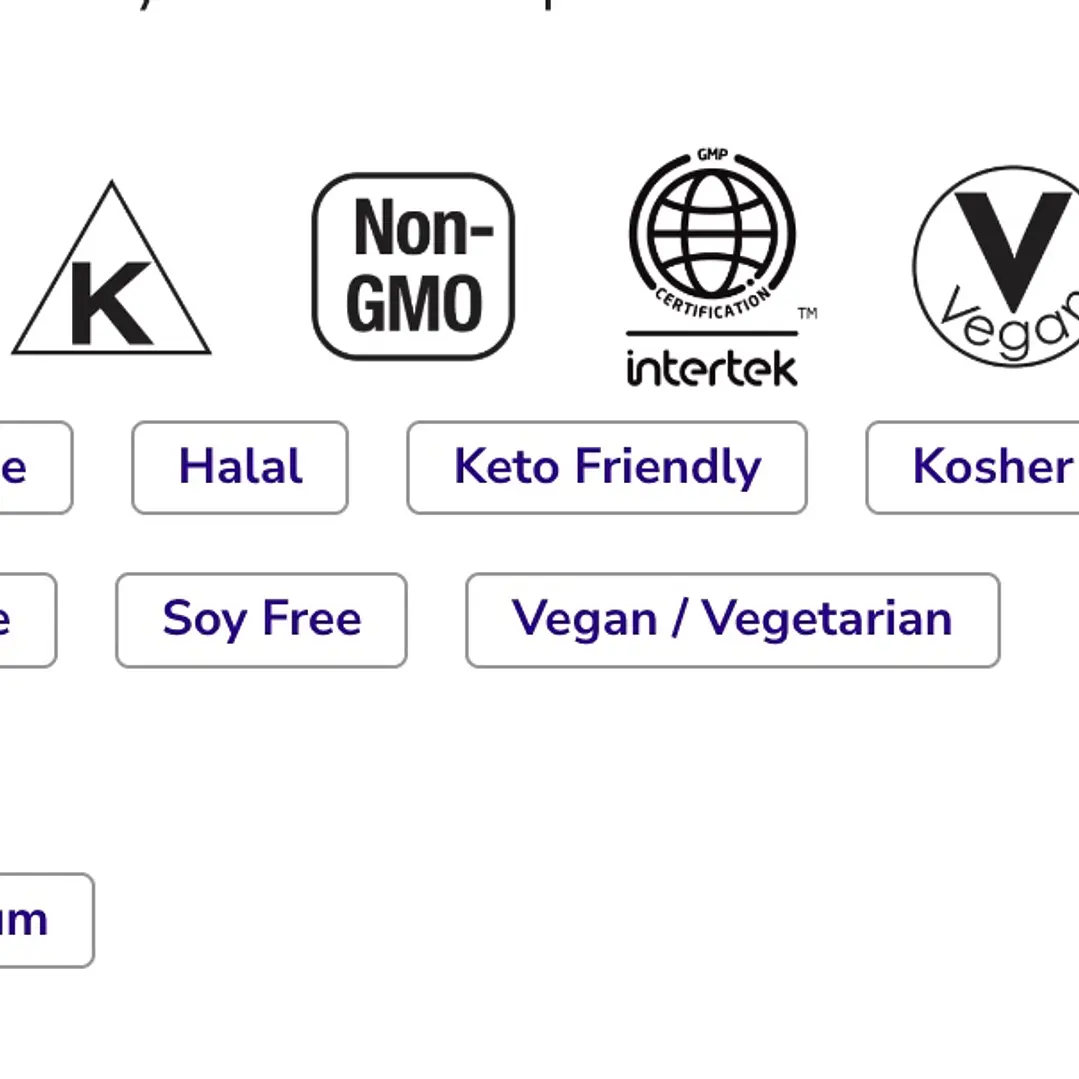This screenshot has width=1079, height=1079.
Task: Select the Soy Free tag
Action: point(261,620)
